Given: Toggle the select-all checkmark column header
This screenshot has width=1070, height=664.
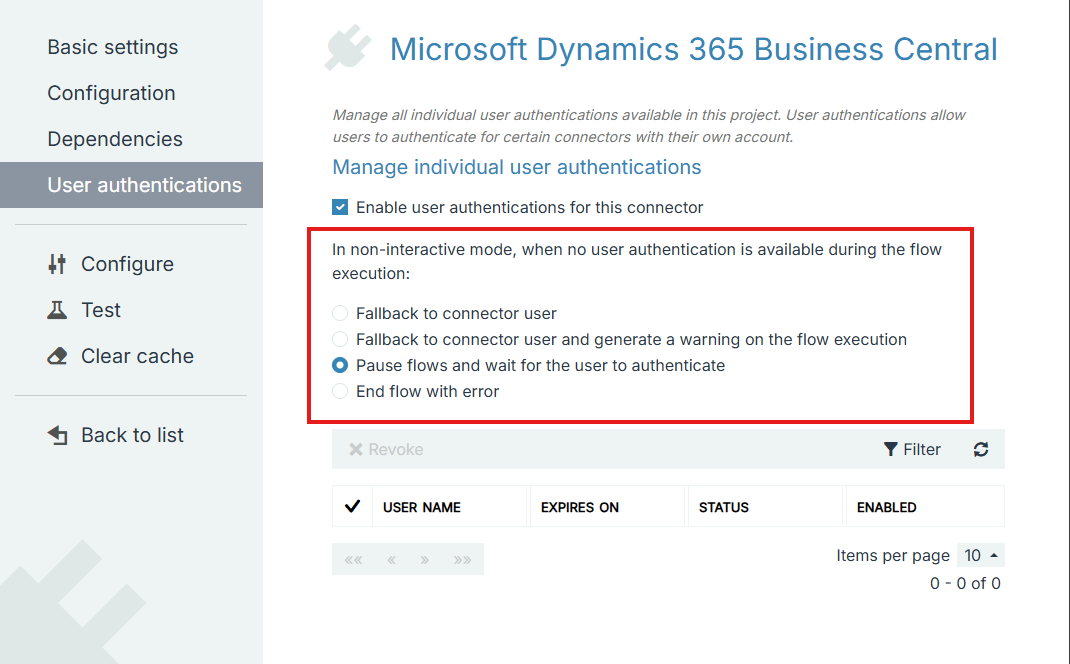Looking at the screenshot, I should 352,506.
